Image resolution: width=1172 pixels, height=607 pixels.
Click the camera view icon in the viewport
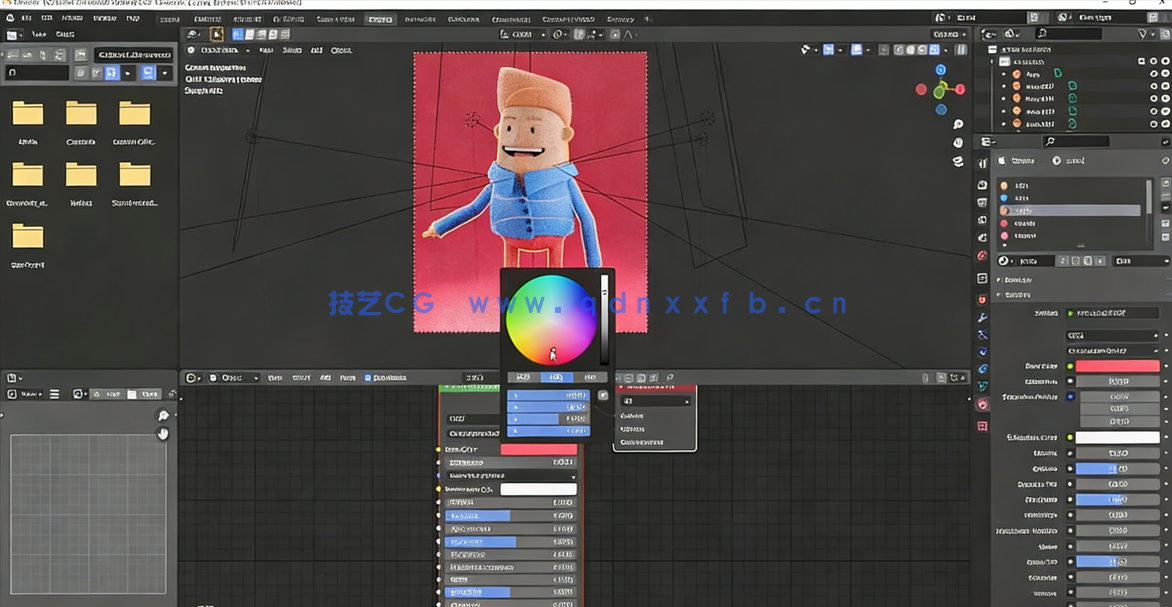coord(958,161)
